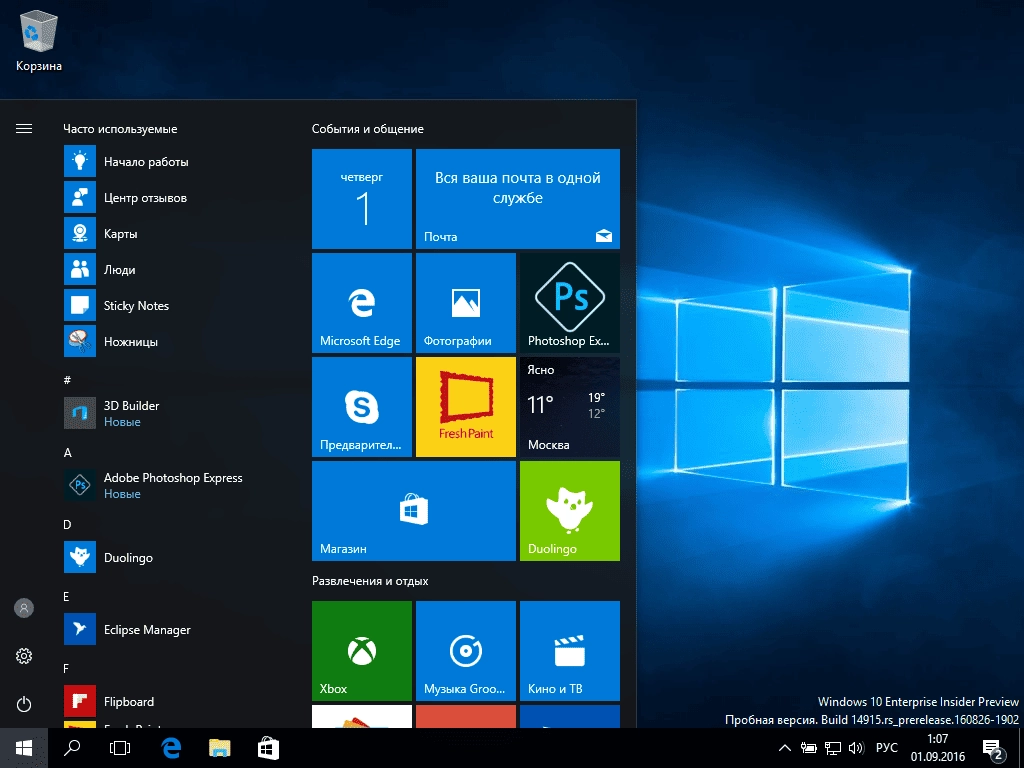The height and width of the screenshot is (768, 1024).
Task: Click the letter D section header
Action: click(x=67, y=524)
